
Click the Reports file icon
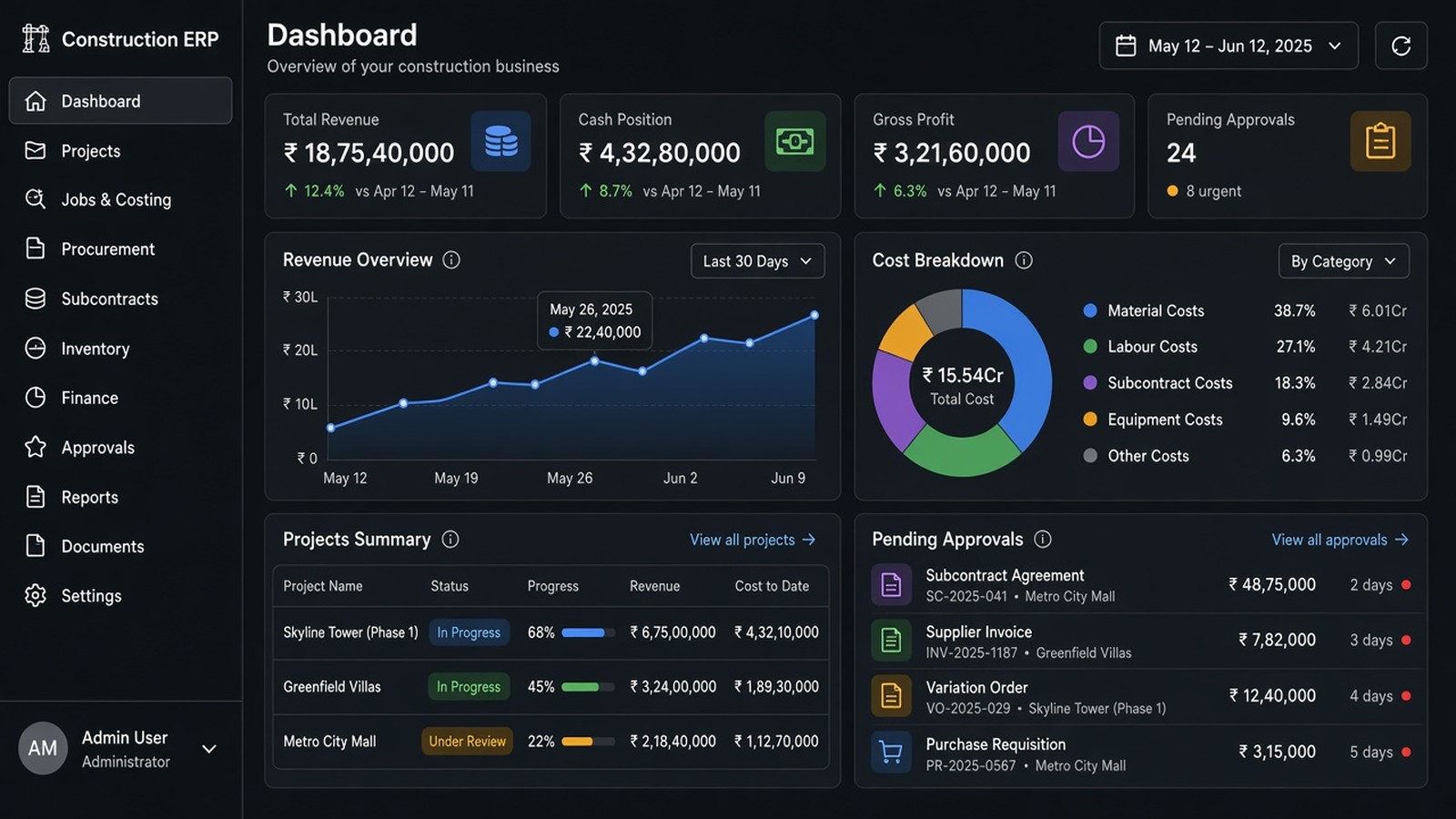coord(35,497)
